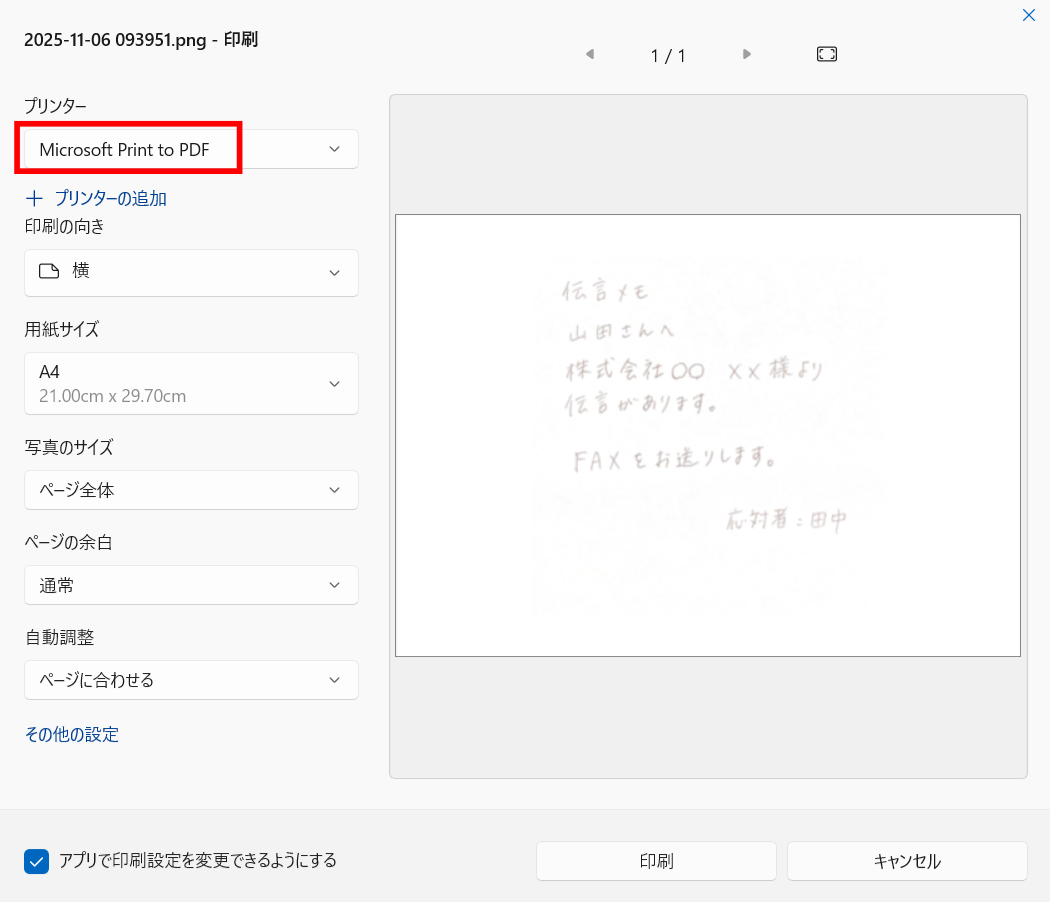
Task: Expand the ページ全体 photo size dropdown
Action: 335,490
